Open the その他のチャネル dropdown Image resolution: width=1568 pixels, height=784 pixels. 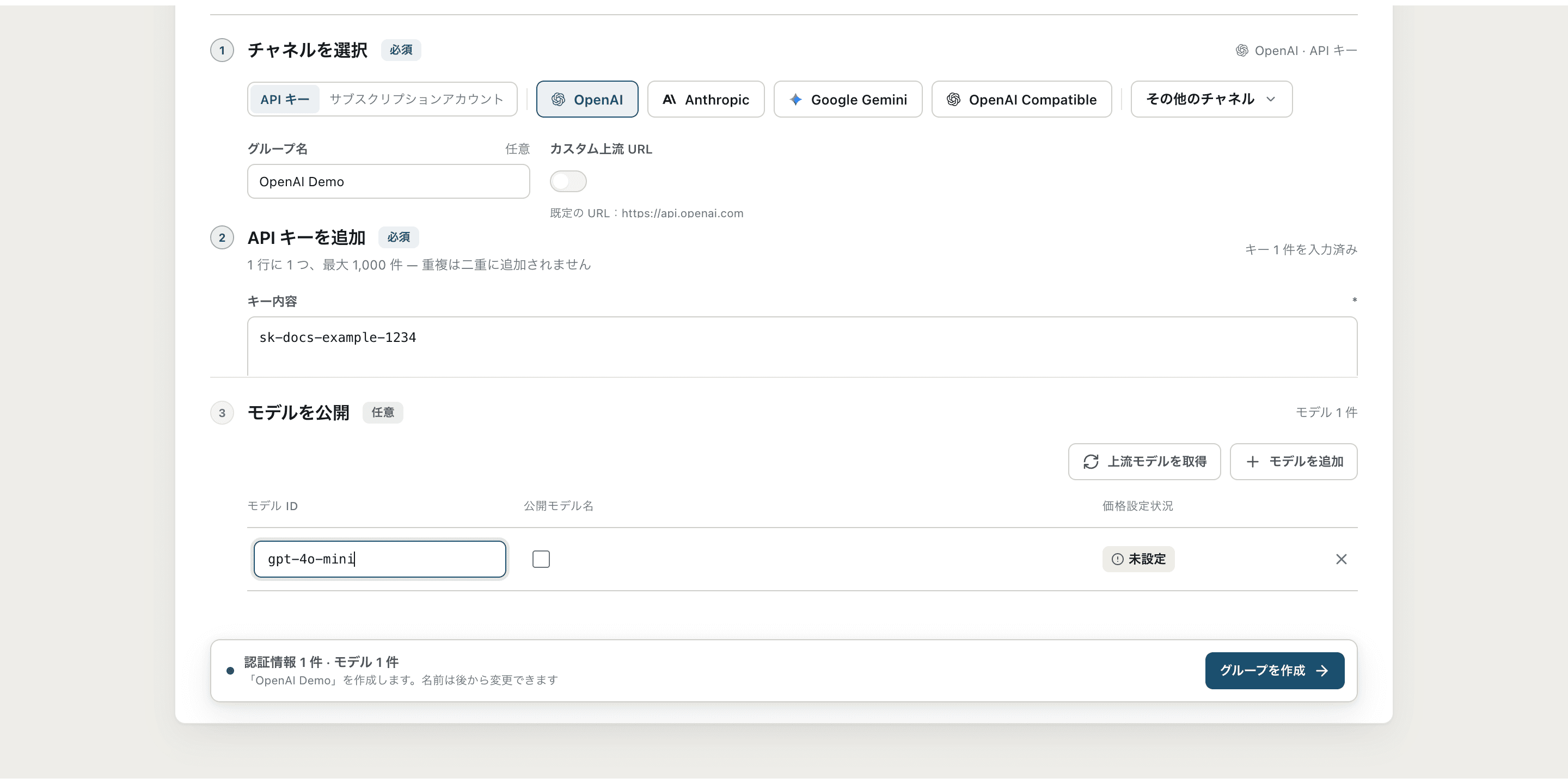[1211, 99]
